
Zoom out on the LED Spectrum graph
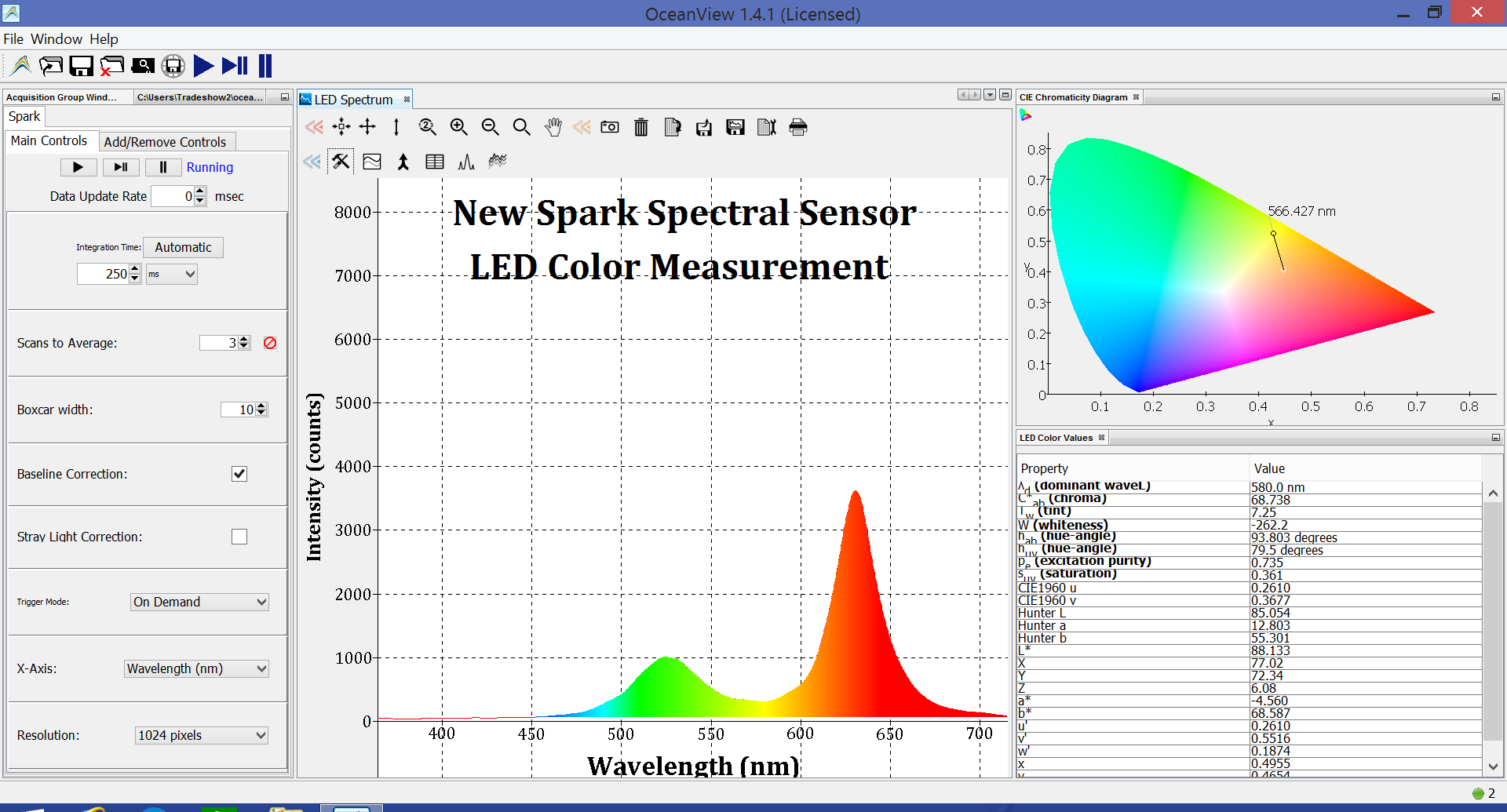(491, 127)
